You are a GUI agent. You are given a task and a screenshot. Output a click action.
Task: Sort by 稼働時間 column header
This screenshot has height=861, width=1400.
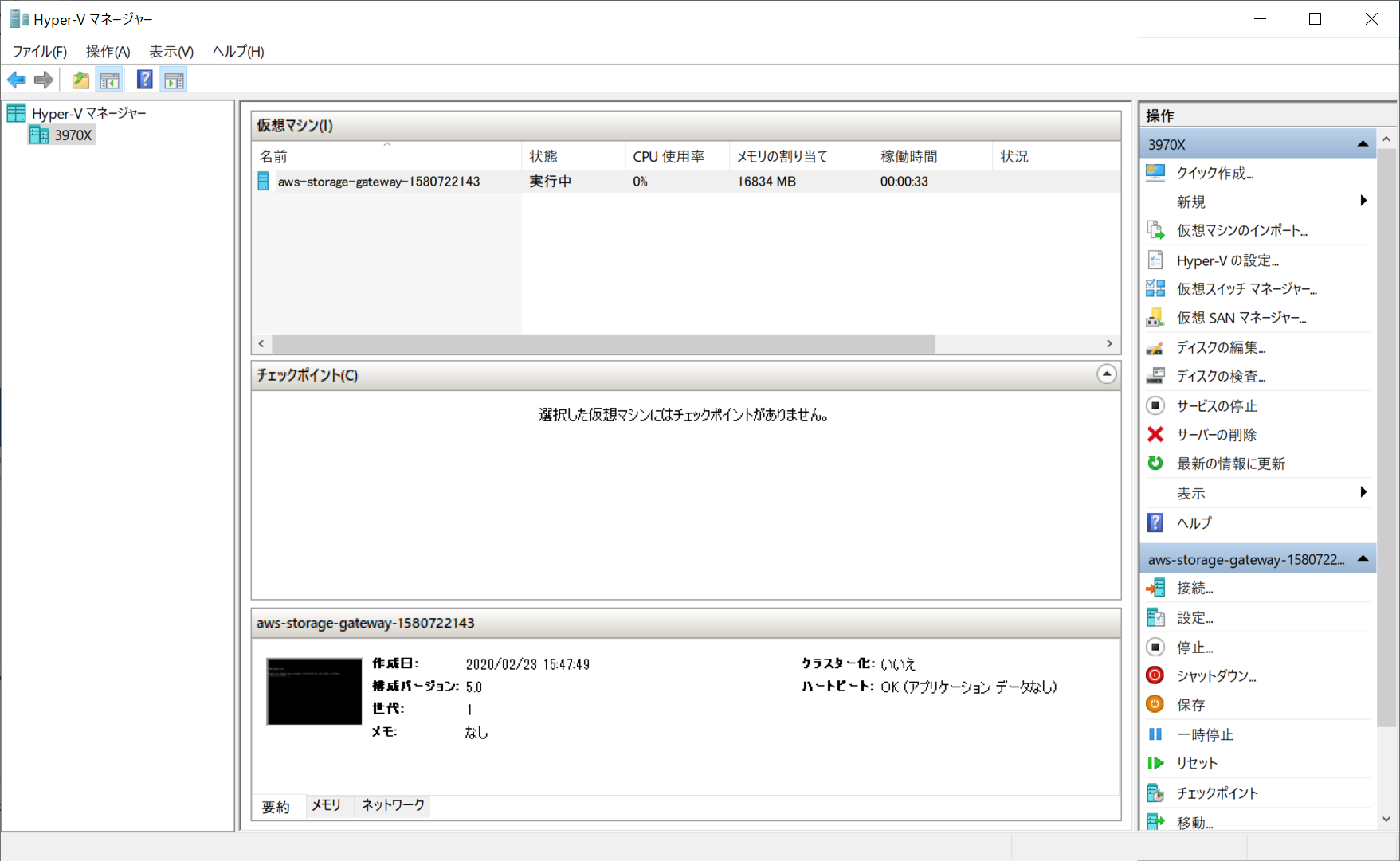tap(931, 156)
